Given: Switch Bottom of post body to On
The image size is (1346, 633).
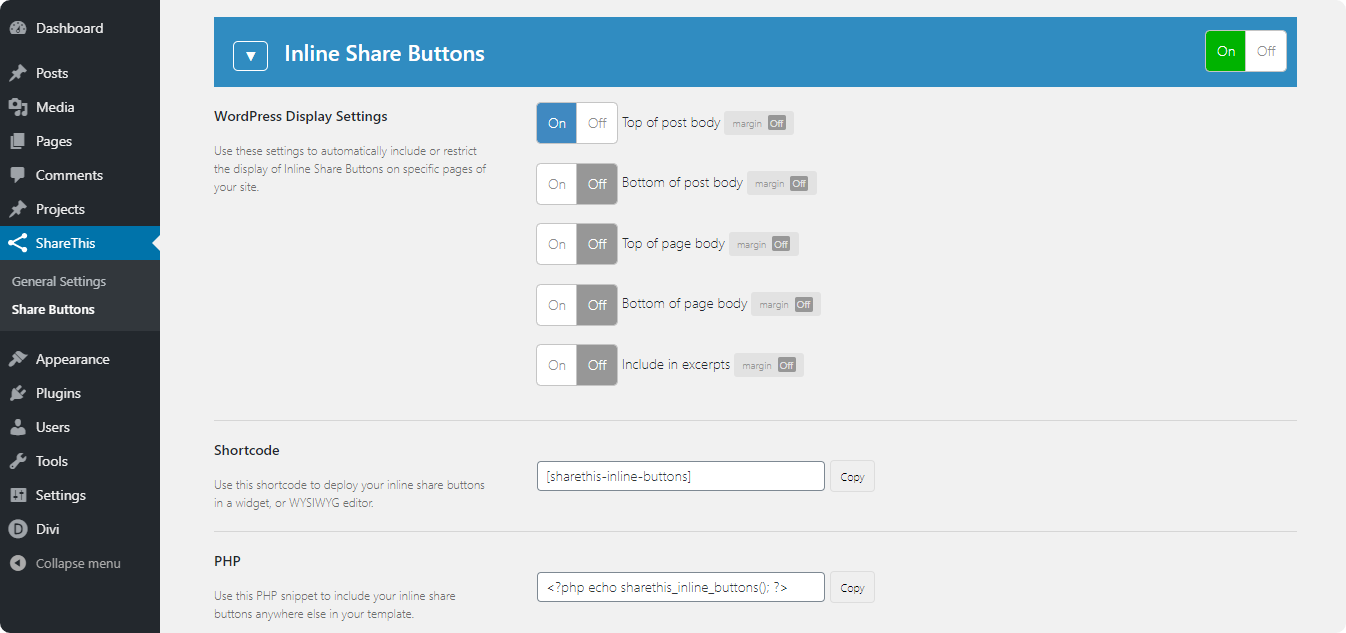Looking at the screenshot, I should point(557,184).
